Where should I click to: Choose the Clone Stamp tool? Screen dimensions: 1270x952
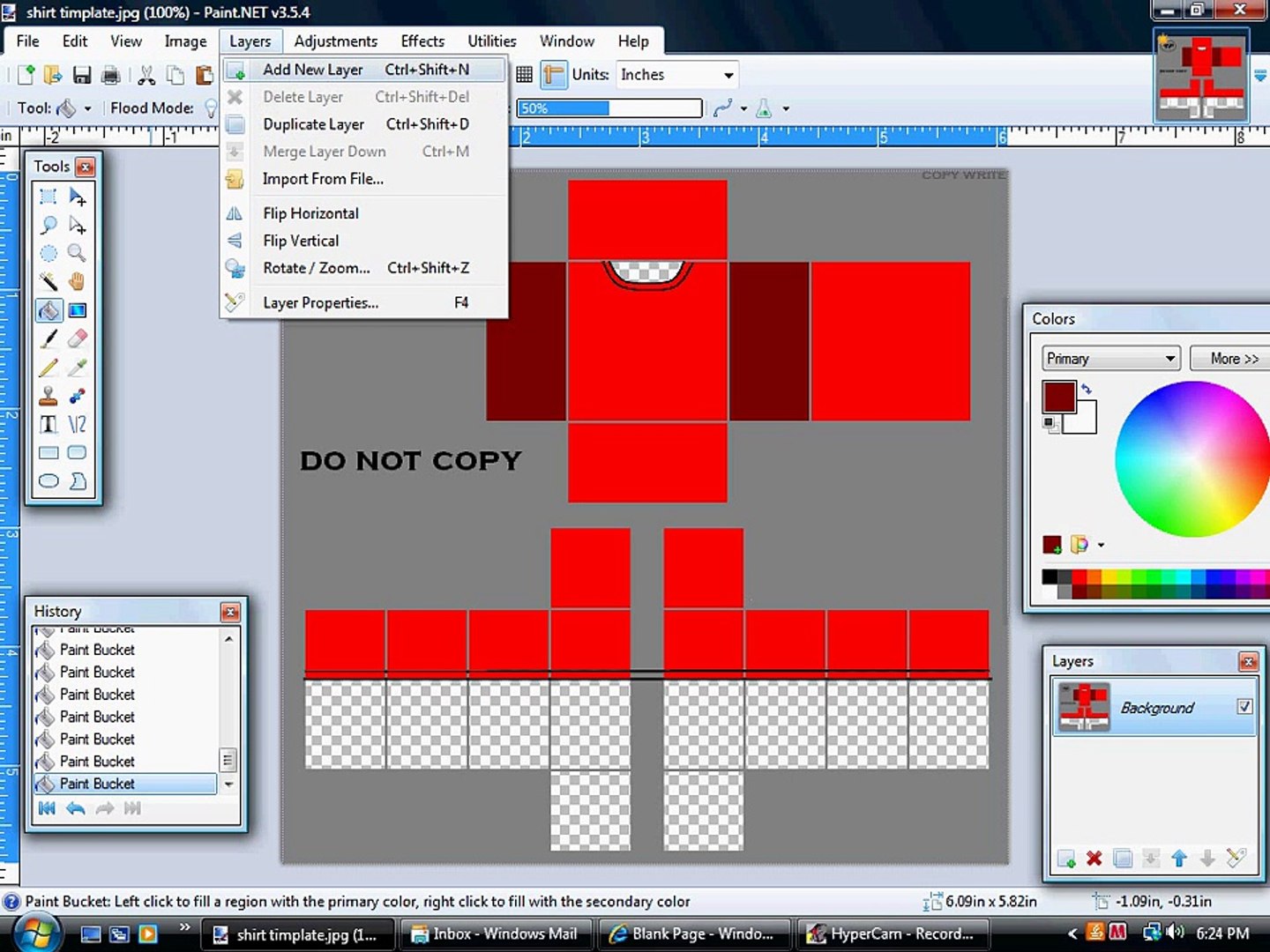49,396
